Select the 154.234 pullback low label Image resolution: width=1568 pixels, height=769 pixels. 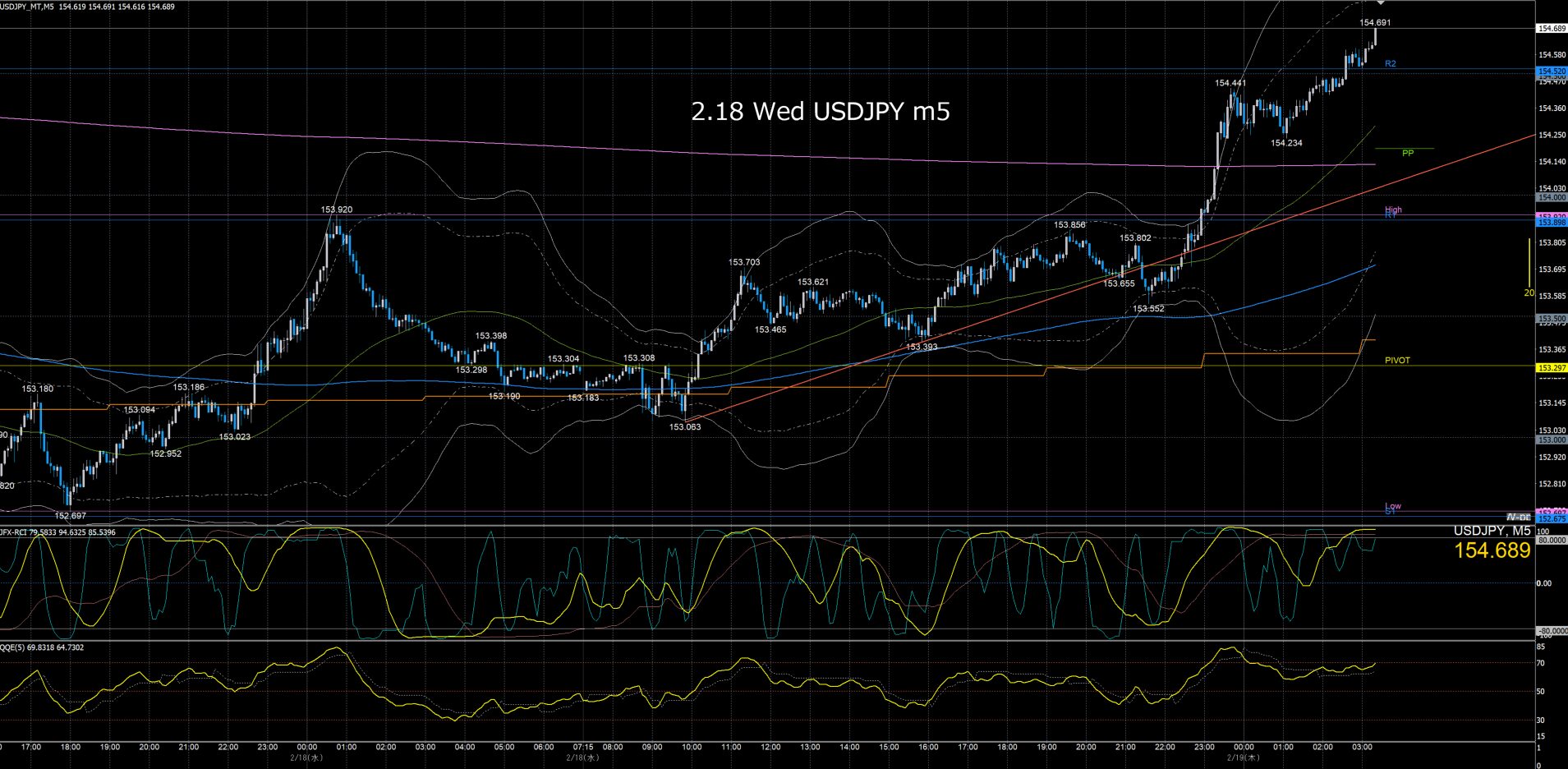[x=1286, y=143]
